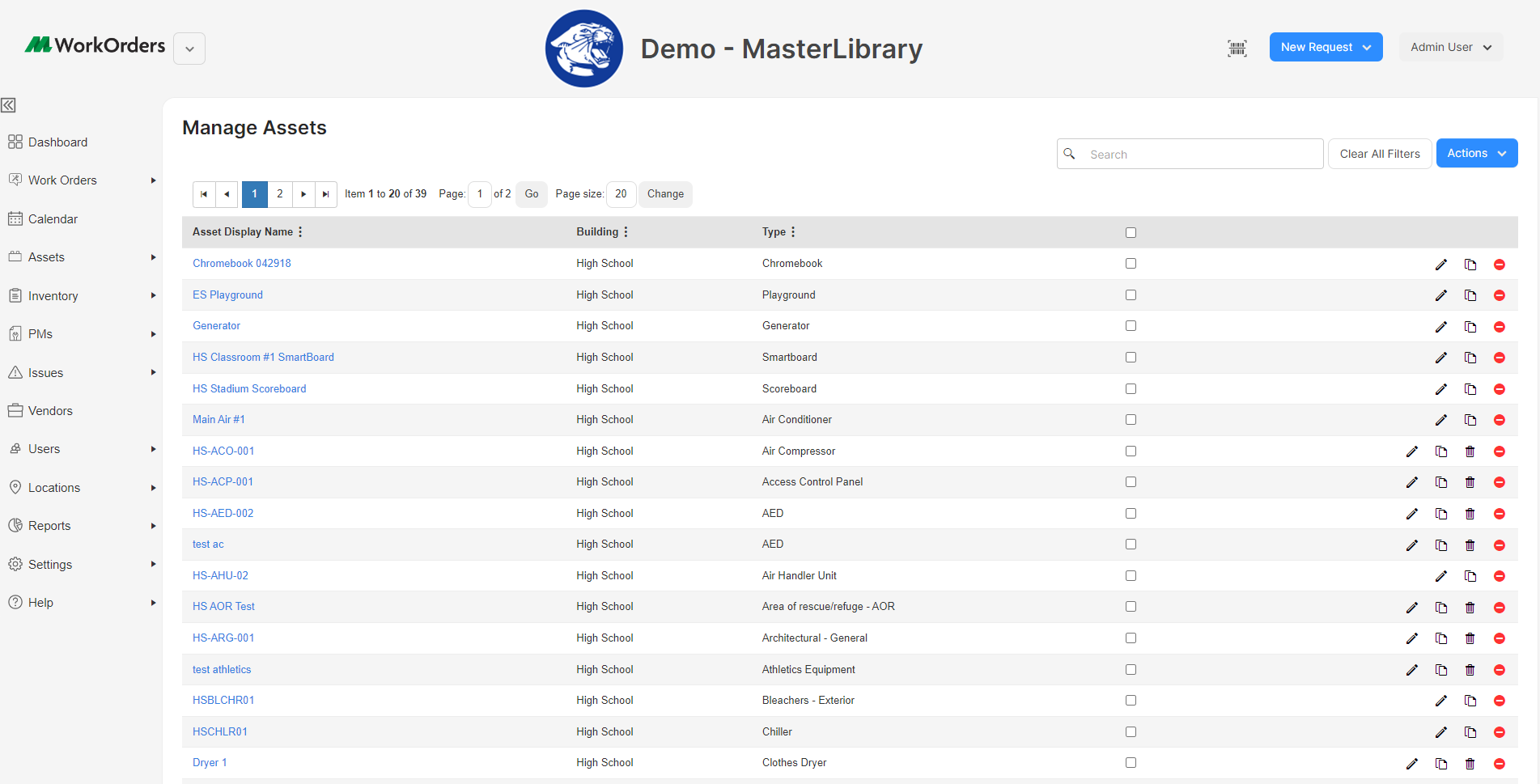Go to the last page of assets
The width and height of the screenshot is (1540, 784).
[325, 194]
